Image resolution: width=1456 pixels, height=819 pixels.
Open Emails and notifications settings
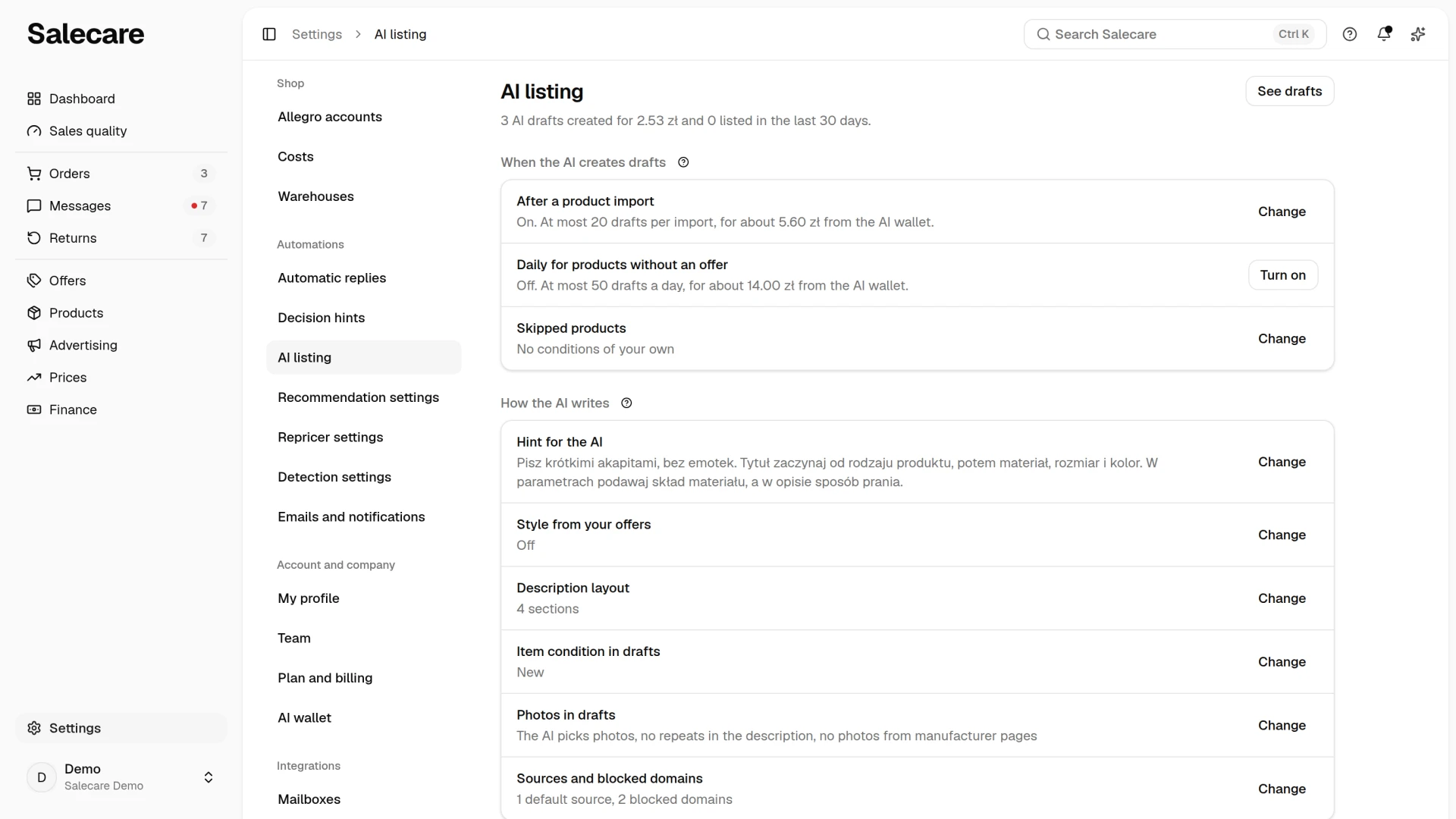click(363, 516)
